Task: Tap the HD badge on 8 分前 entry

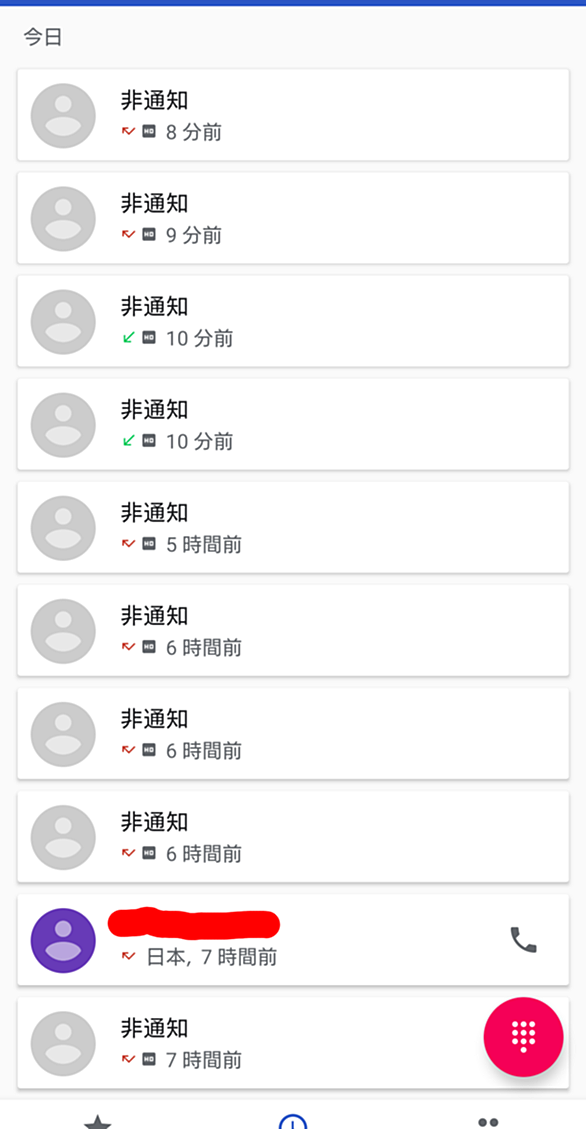Action: (149, 132)
